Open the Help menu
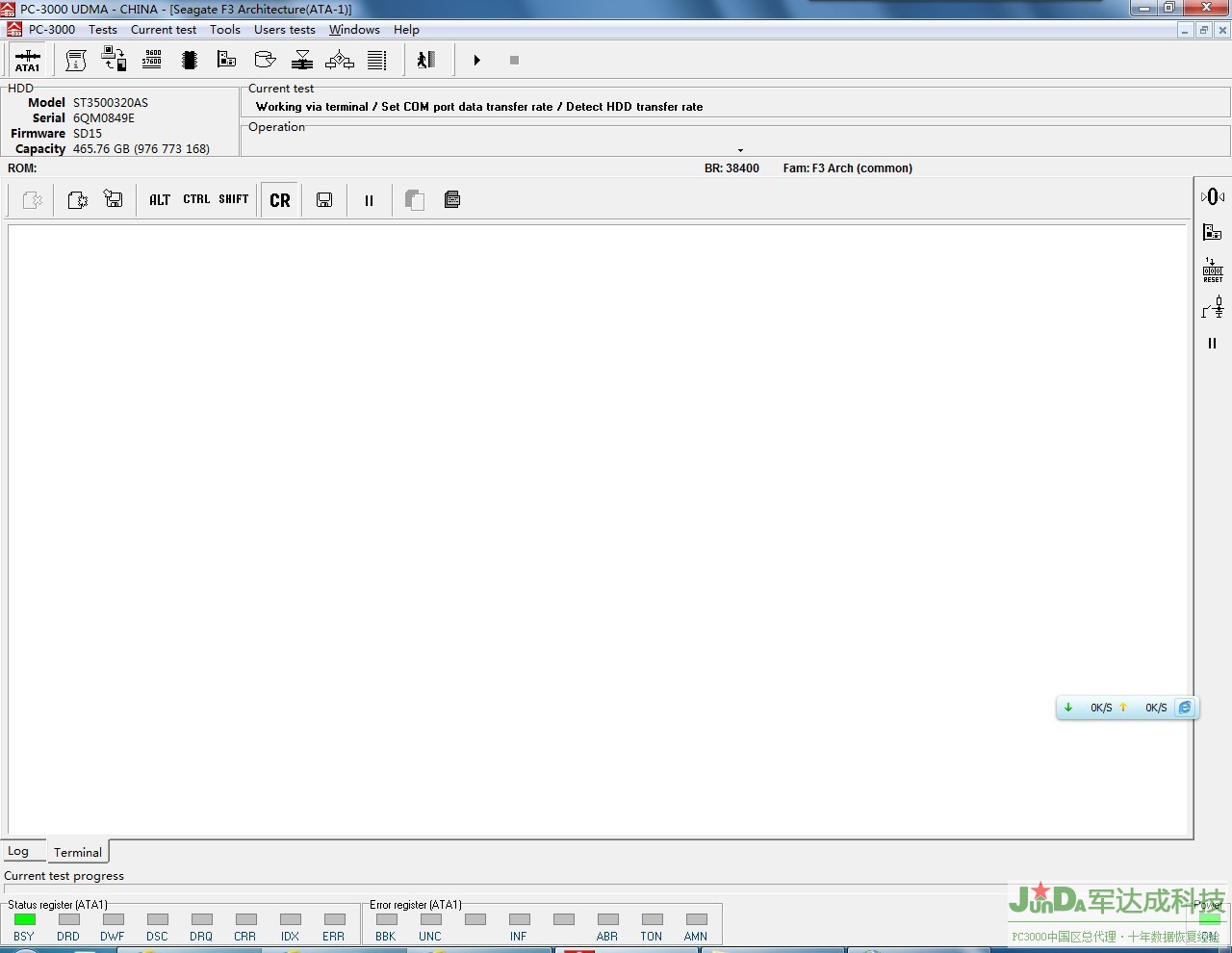 coord(406,30)
